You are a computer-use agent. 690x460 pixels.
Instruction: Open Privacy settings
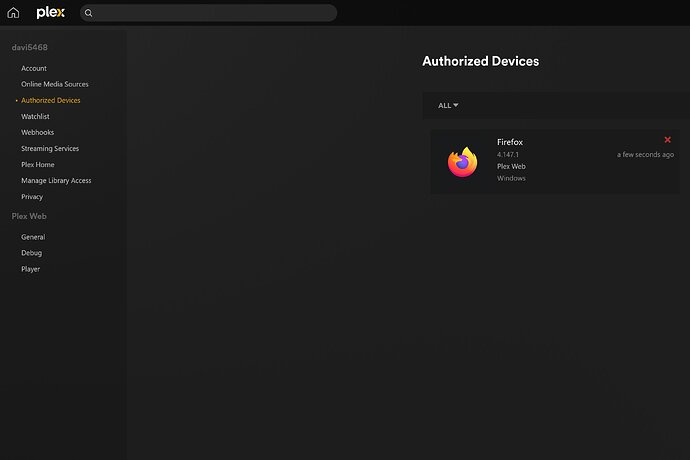click(x=32, y=197)
